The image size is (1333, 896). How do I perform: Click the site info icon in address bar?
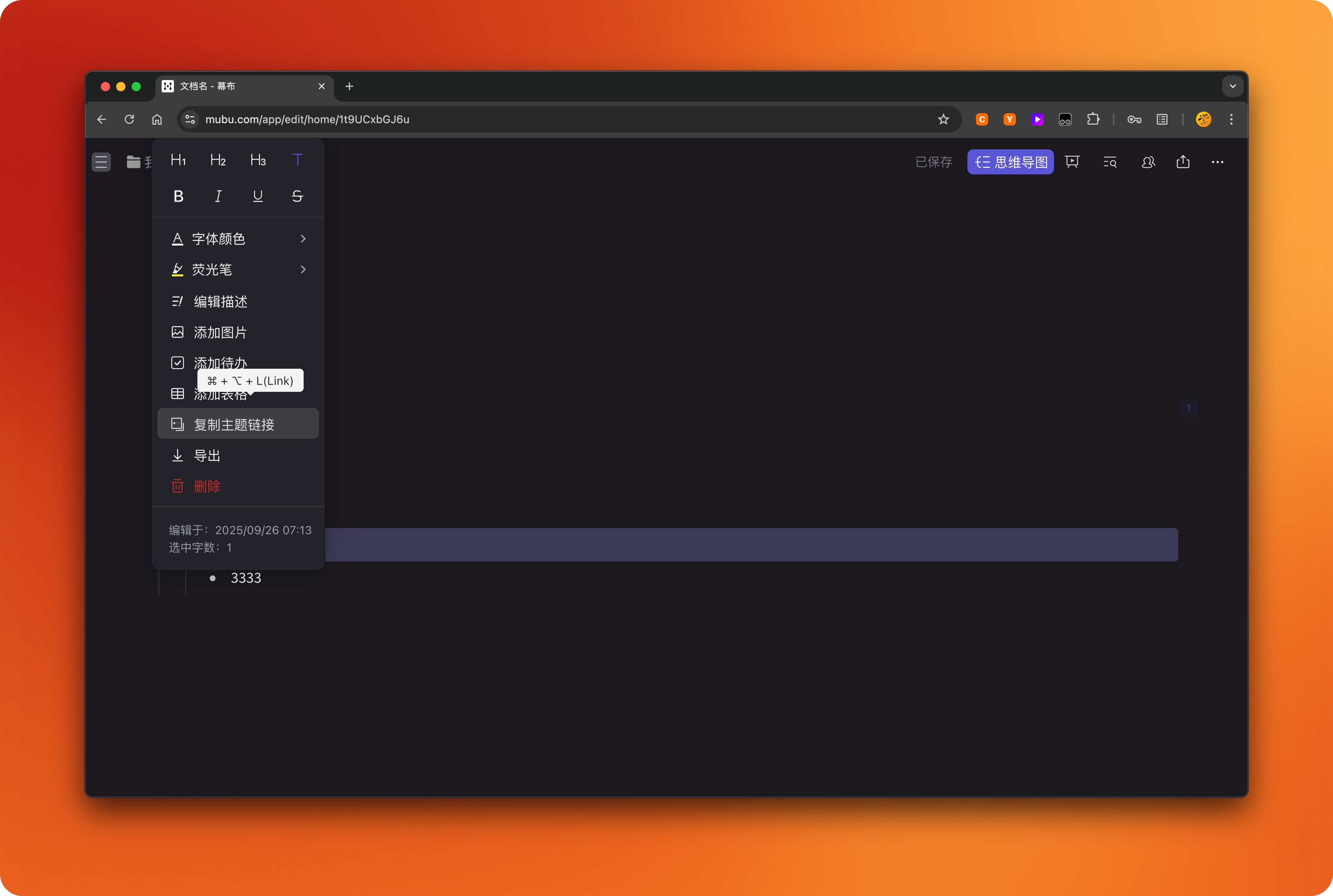190,119
